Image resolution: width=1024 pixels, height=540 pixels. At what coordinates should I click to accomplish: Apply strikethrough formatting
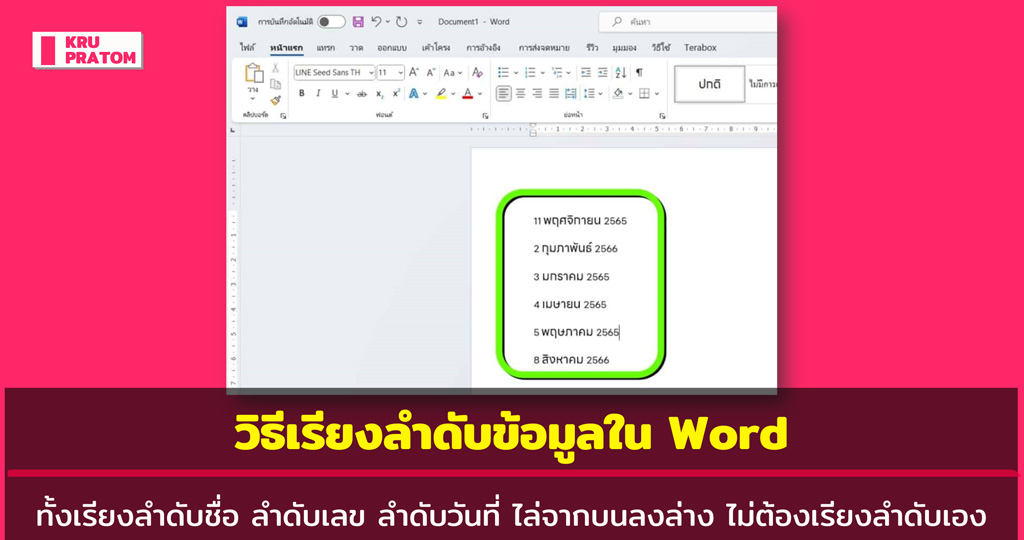point(361,94)
